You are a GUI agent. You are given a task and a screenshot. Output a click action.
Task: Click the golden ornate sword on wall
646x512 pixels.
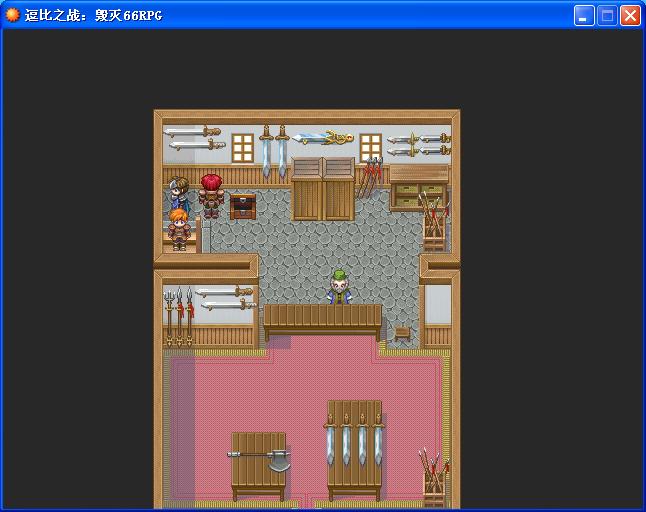[324, 138]
